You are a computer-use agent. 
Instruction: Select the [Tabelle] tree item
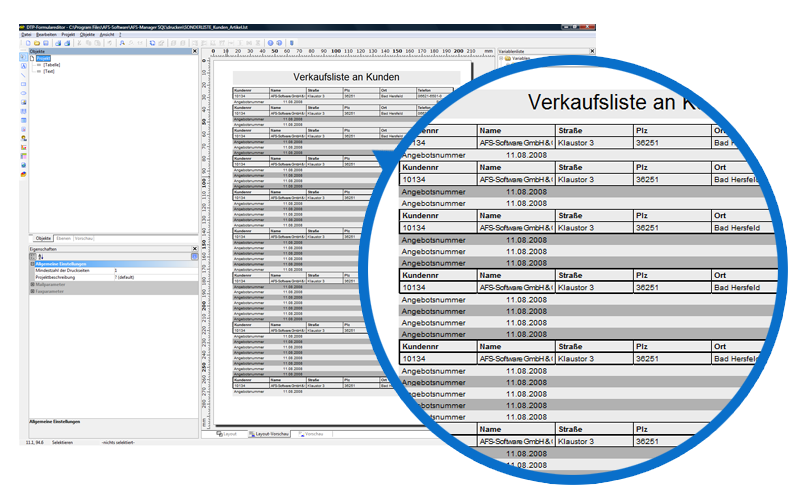click(x=52, y=65)
